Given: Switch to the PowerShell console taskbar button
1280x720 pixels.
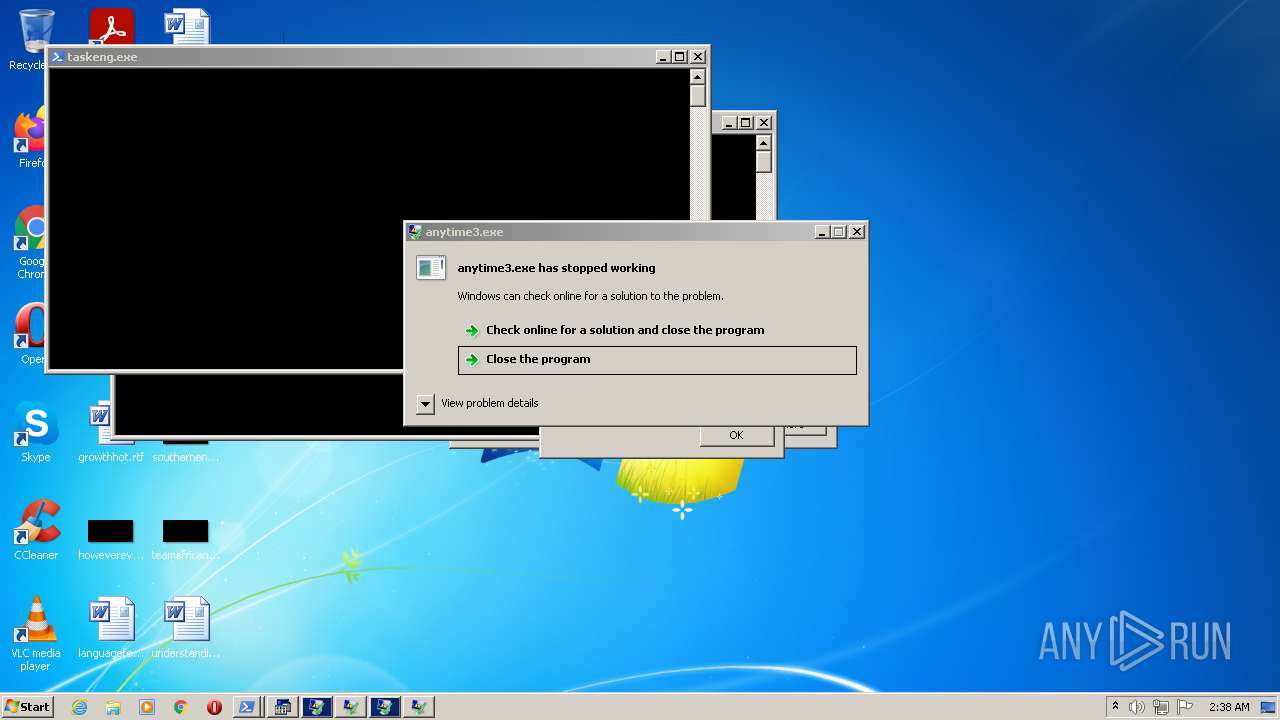Looking at the screenshot, I should click(247, 707).
